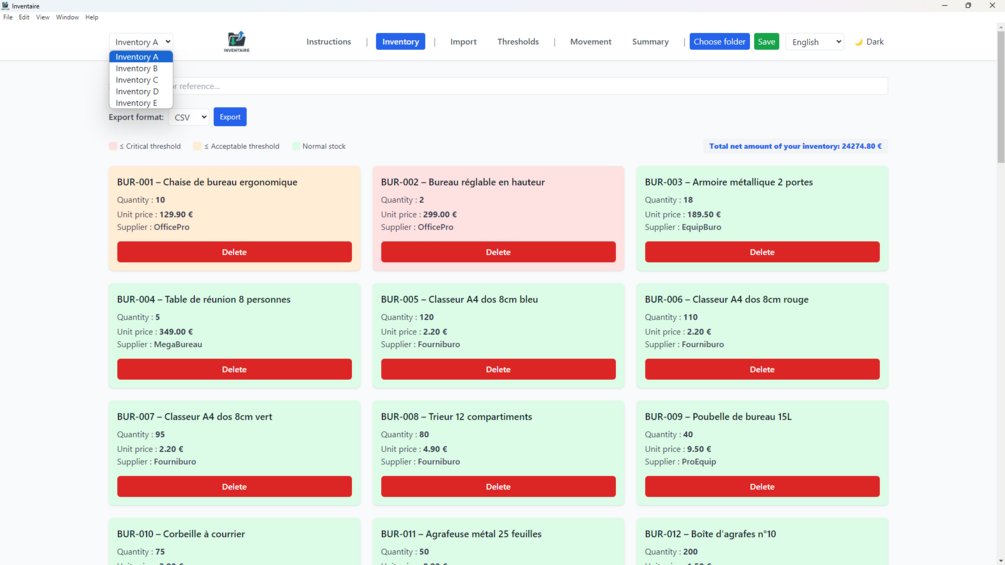Viewport: 1005px width, 565px height.
Task: Open the CSV export format dropdown
Action: coord(189,117)
